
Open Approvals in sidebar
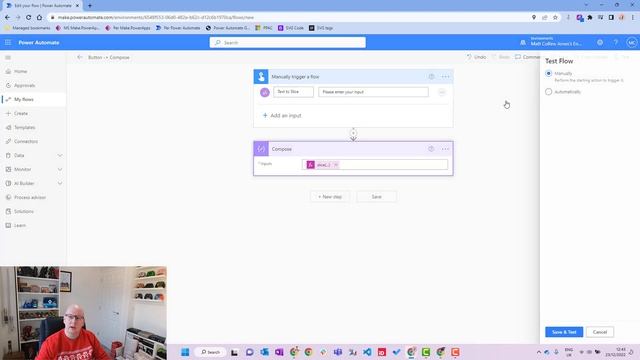[24, 85]
